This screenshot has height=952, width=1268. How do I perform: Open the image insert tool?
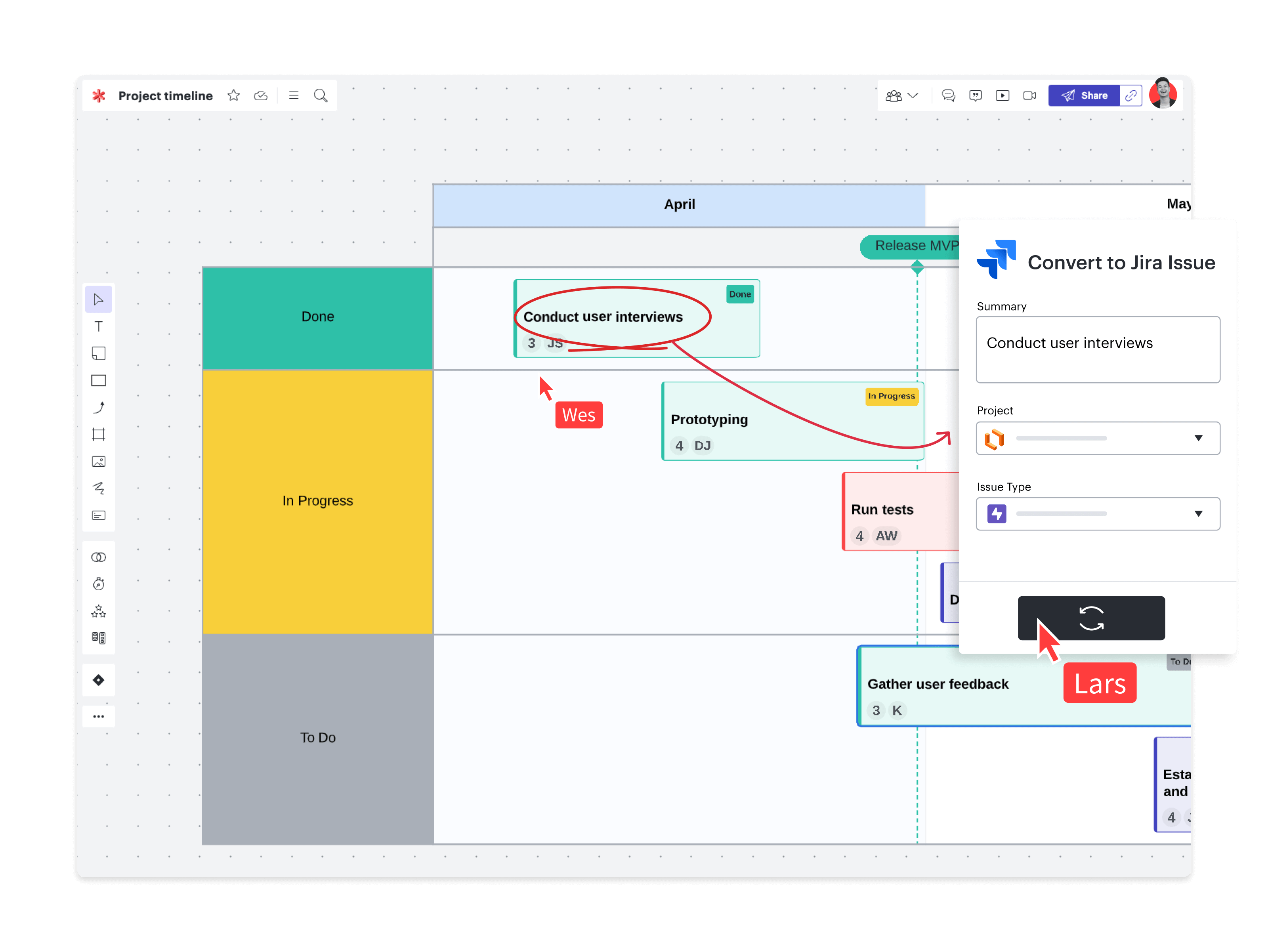tap(99, 462)
